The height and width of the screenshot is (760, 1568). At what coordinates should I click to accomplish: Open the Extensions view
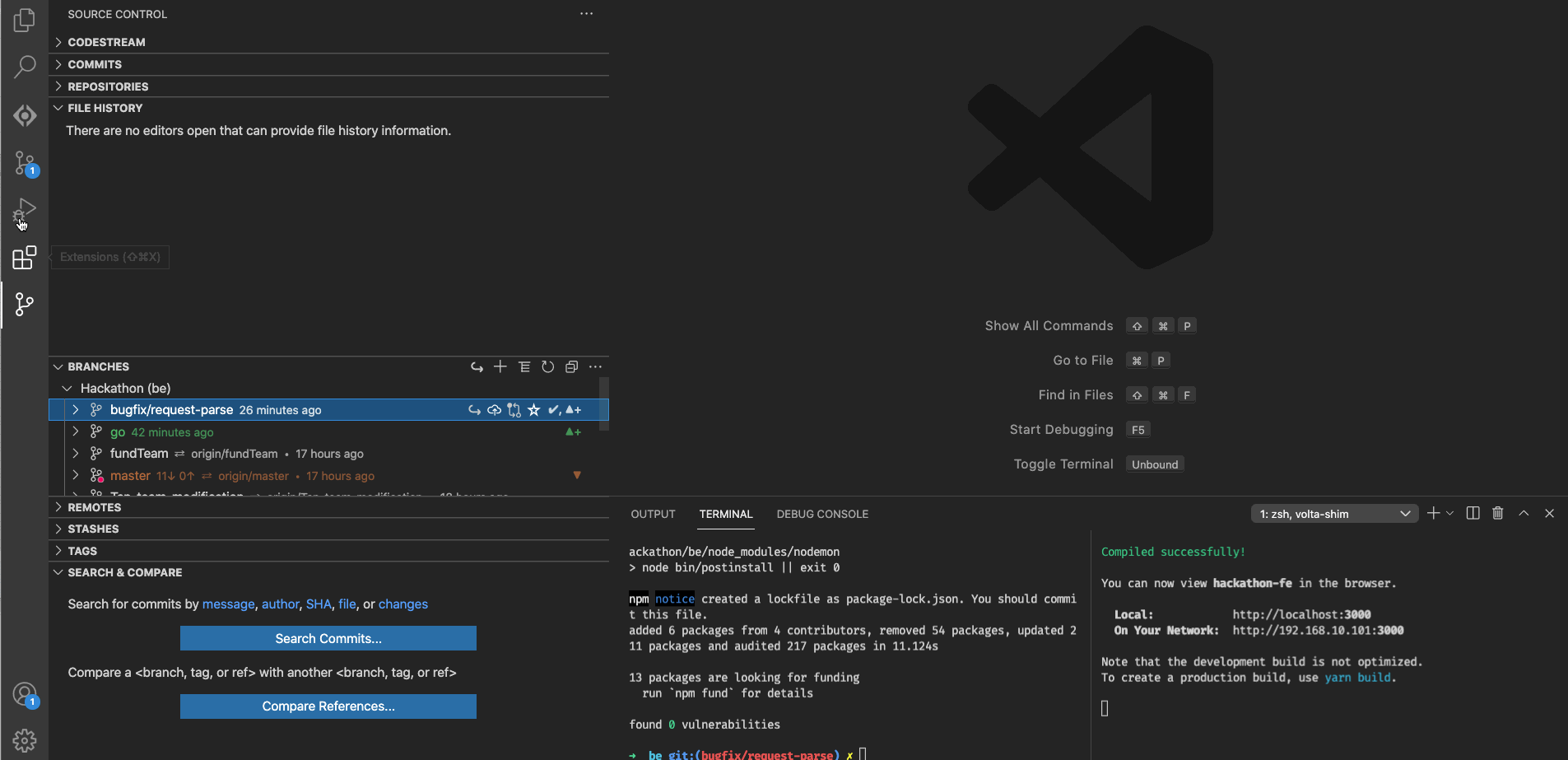25,258
